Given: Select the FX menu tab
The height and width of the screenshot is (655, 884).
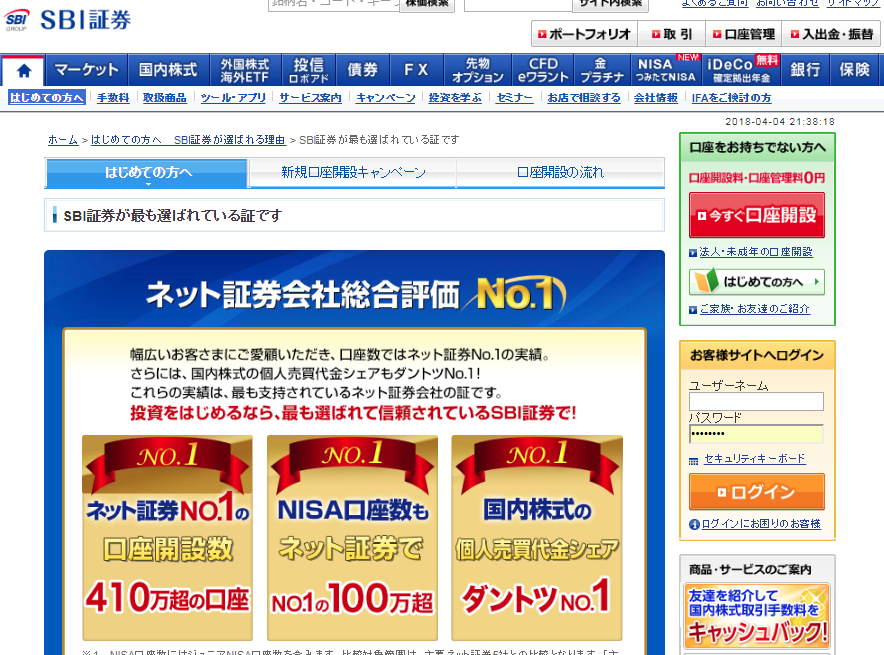Looking at the screenshot, I should click(x=417, y=70).
